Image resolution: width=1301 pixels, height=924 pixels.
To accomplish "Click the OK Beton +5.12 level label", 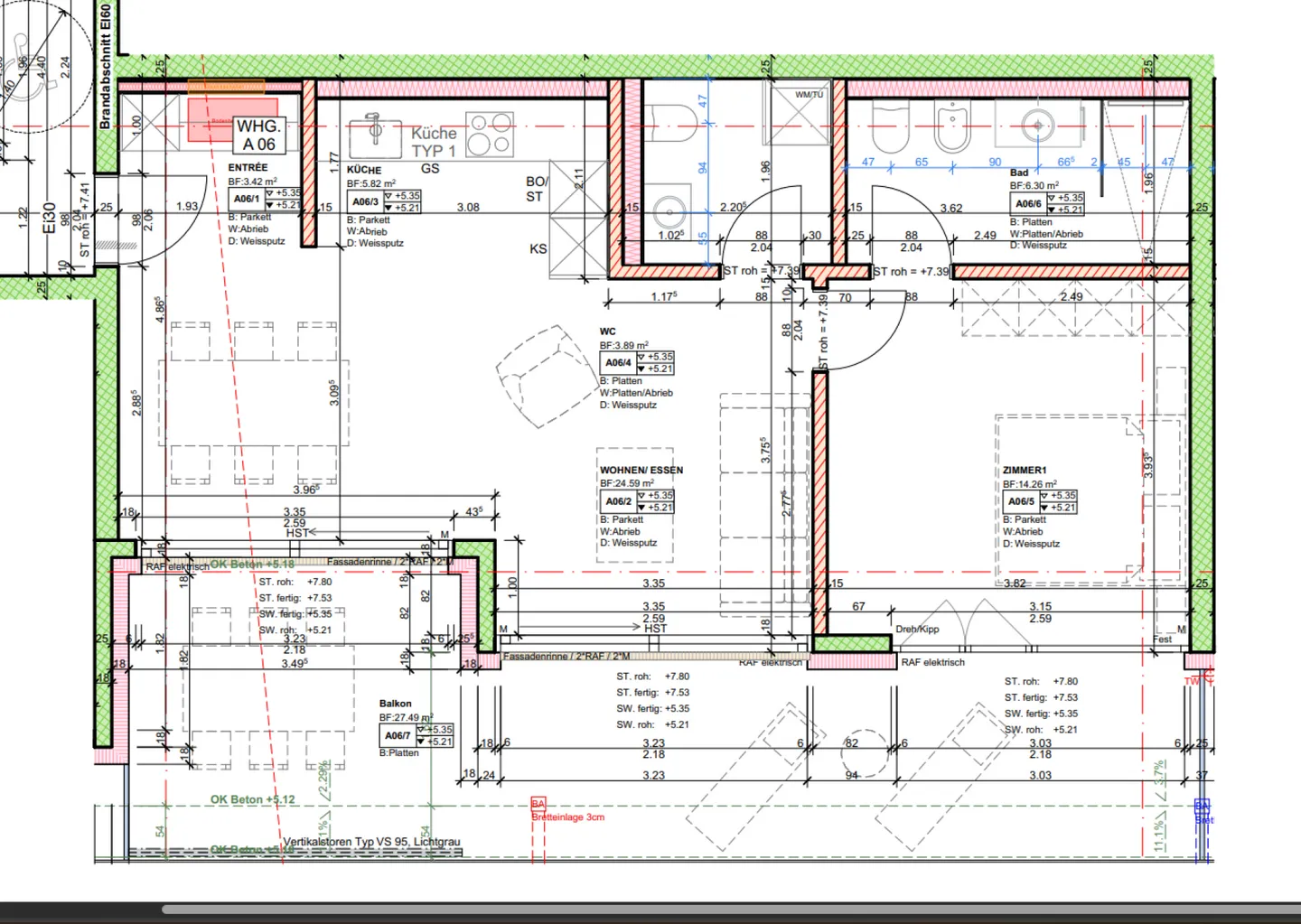I will (252, 799).
